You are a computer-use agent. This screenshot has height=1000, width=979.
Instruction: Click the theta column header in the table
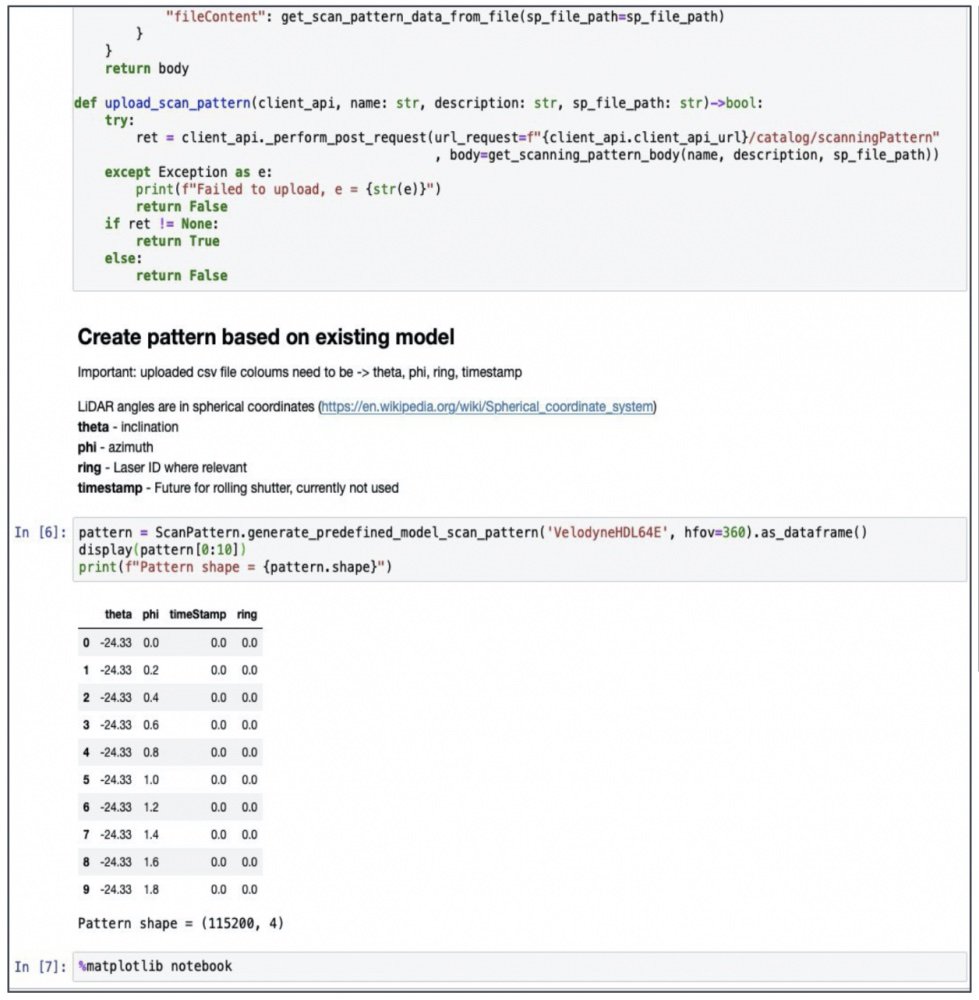[119, 614]
